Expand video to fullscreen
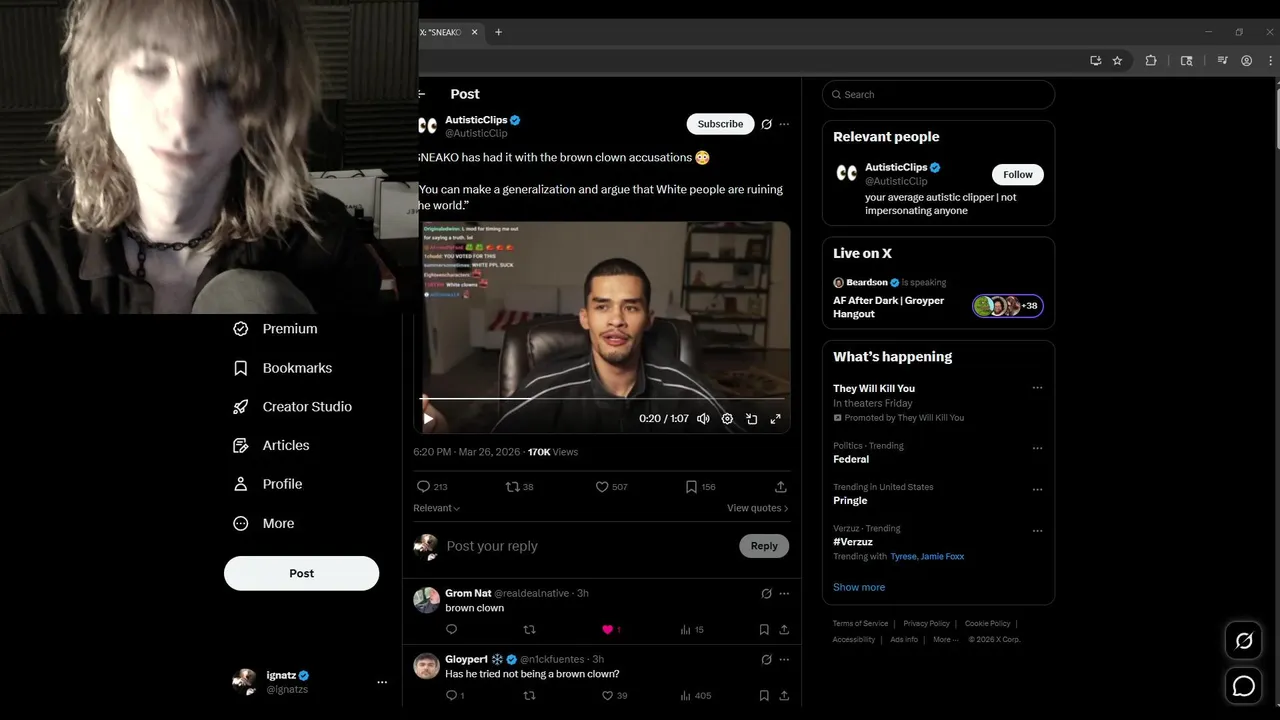1280x720 pixels. [775, 419]
